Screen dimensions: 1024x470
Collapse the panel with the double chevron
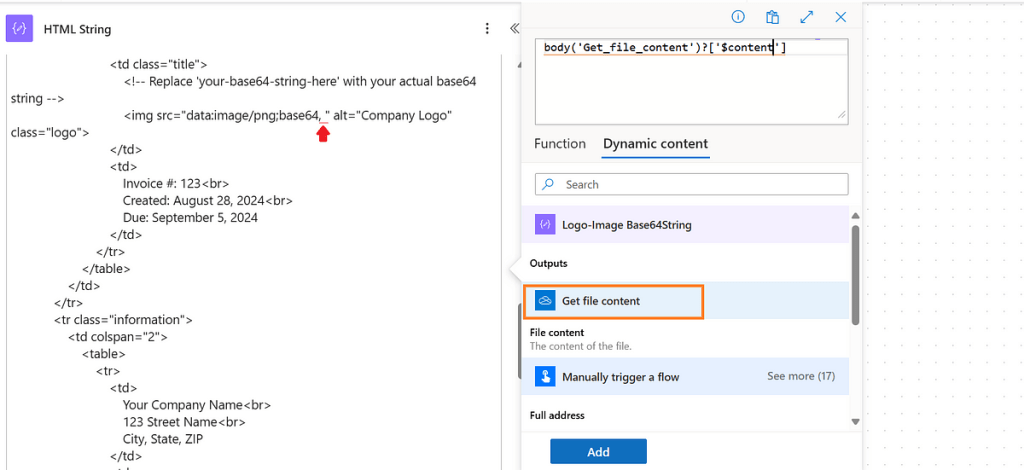click(x=514, y=29)
